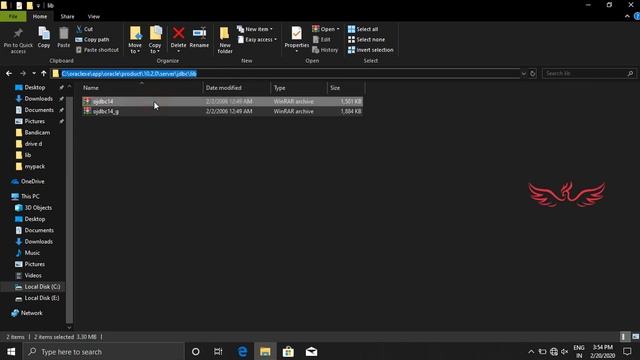Go up one folder level

(x=44, y=73)
